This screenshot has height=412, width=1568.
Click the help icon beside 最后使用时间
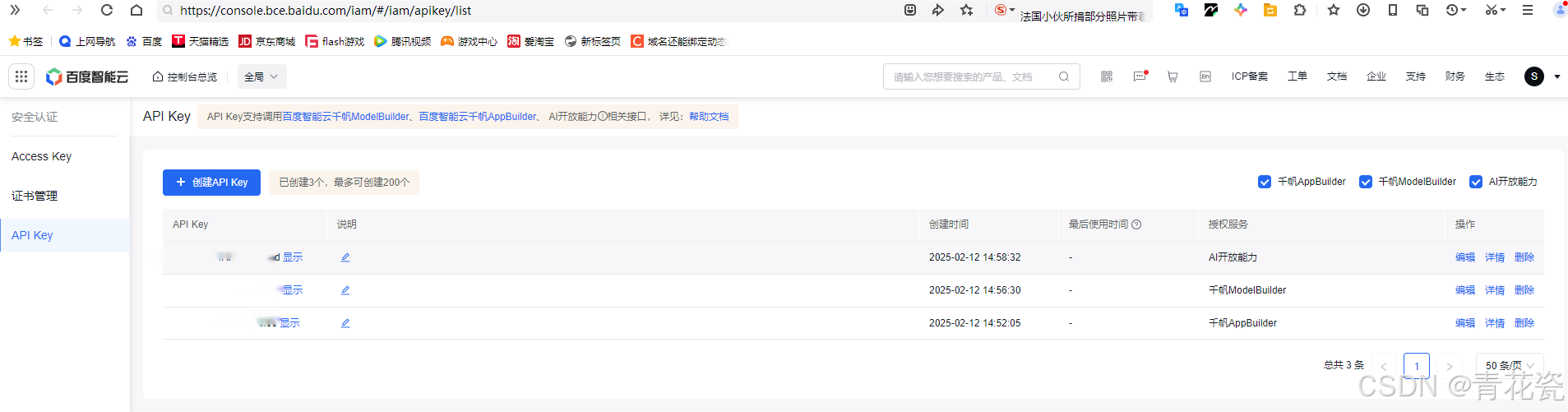point(1136,225)
